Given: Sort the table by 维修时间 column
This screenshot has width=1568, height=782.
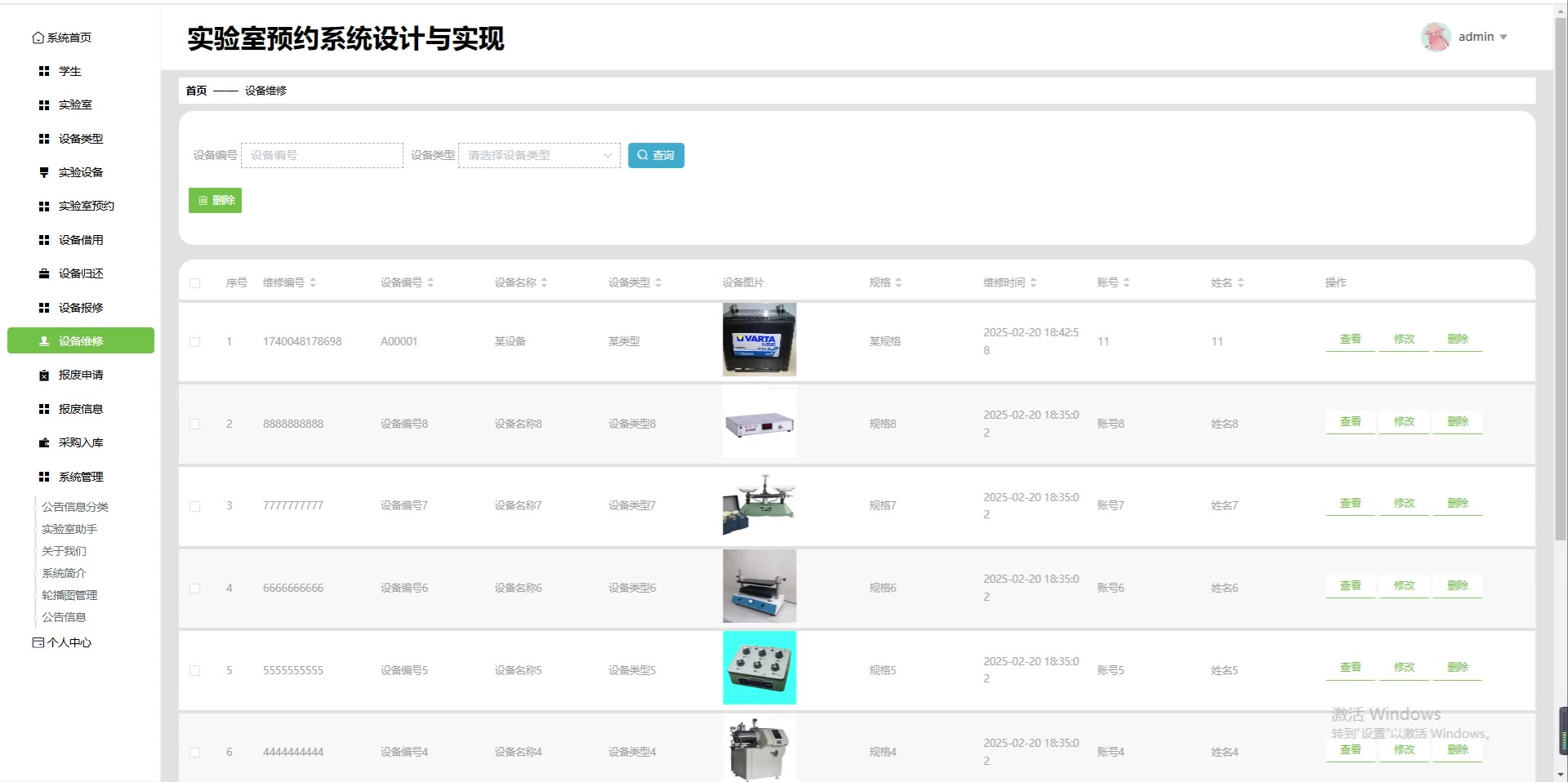Looking at the screenshot, I should [x=1033, y=282].
